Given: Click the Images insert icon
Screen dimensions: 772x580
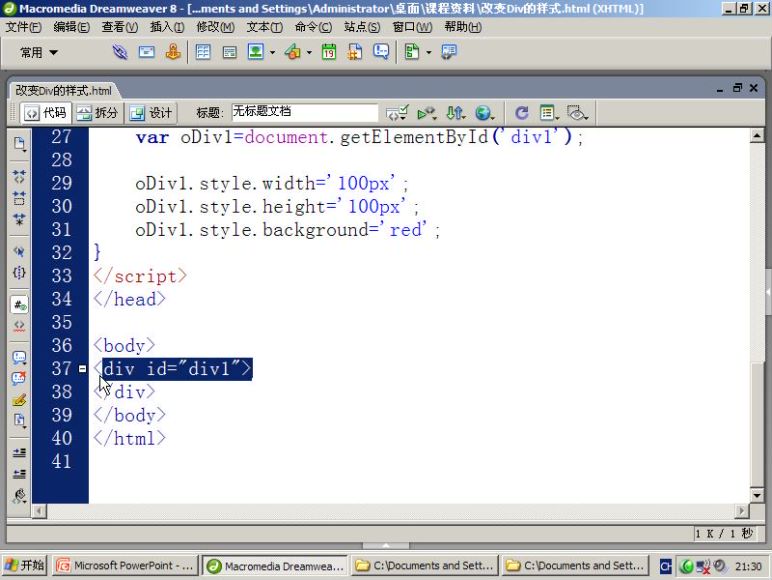Looking at the screenshot, I should coord(256,52).
